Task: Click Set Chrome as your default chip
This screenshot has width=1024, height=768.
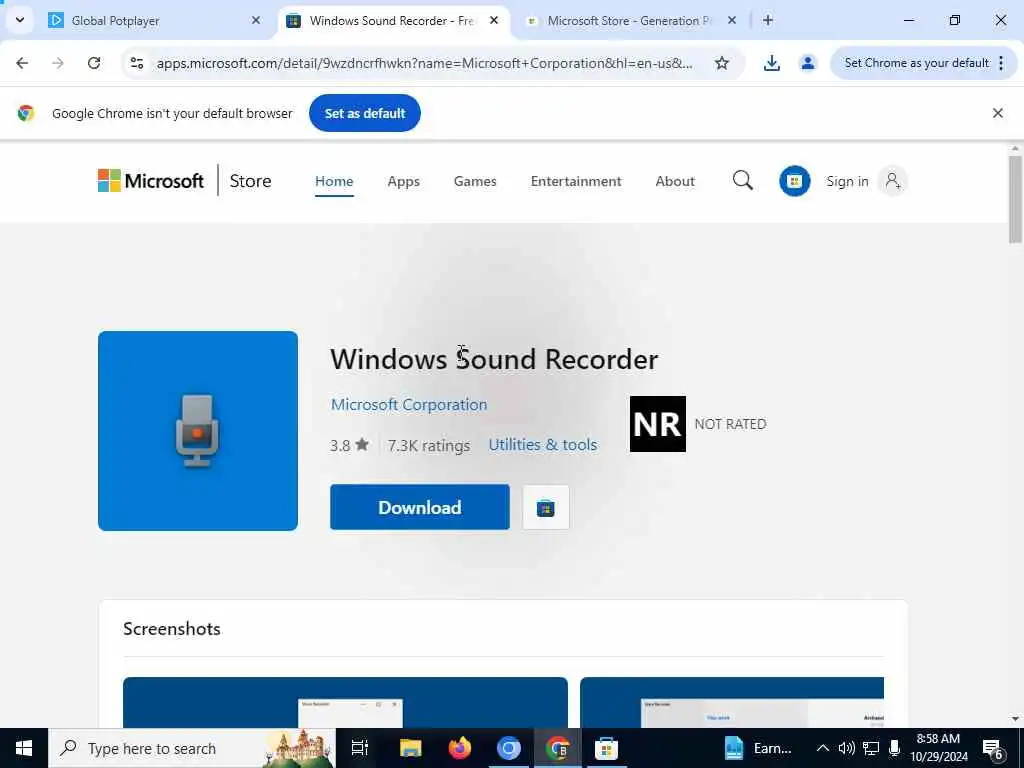Action: (x=916, y=63)
